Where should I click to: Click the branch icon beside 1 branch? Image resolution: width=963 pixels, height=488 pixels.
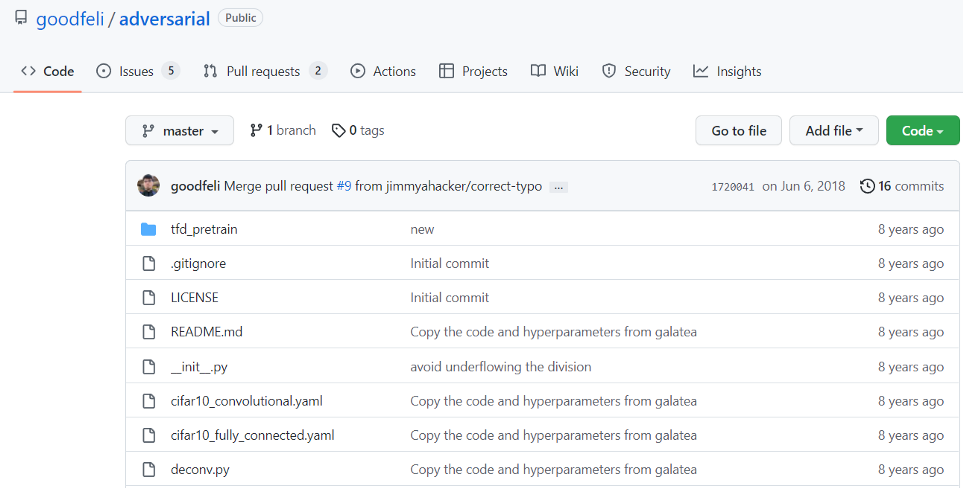256,131
